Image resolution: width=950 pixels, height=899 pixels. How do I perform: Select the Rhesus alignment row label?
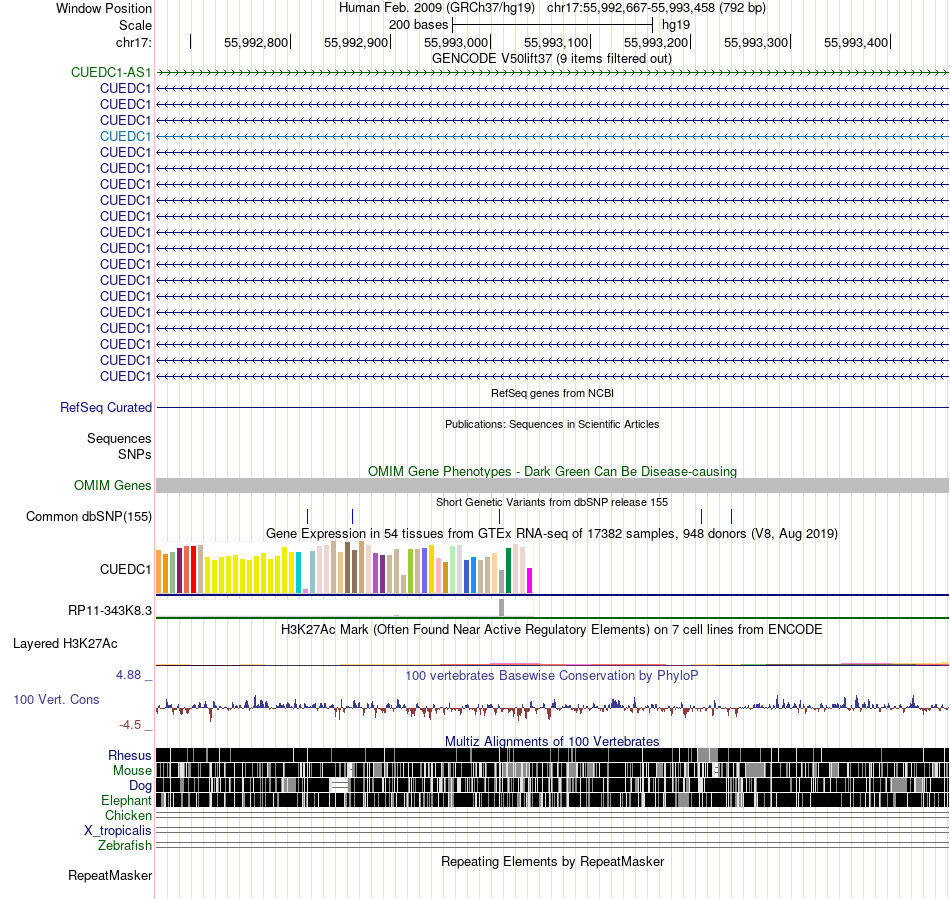130,755
